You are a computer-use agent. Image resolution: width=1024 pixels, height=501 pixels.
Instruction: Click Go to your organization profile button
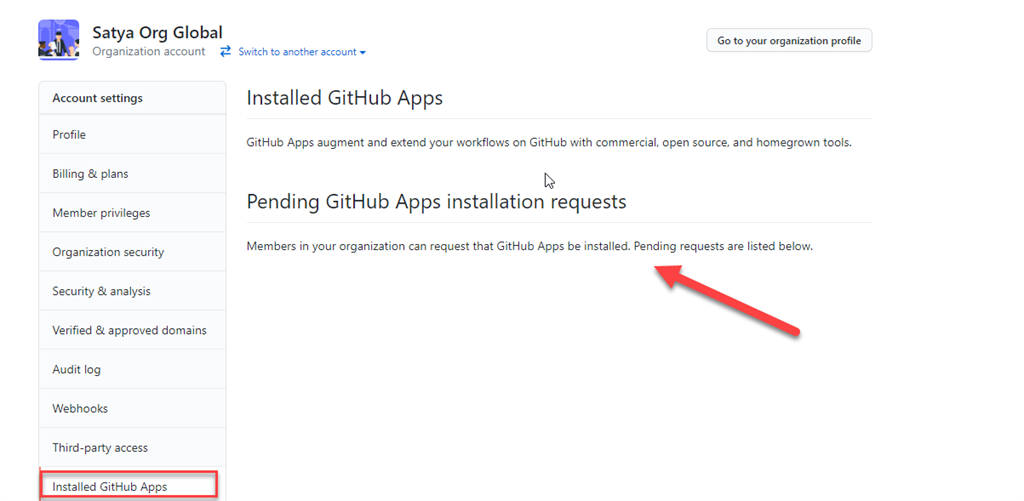click(x=789, y=41)
